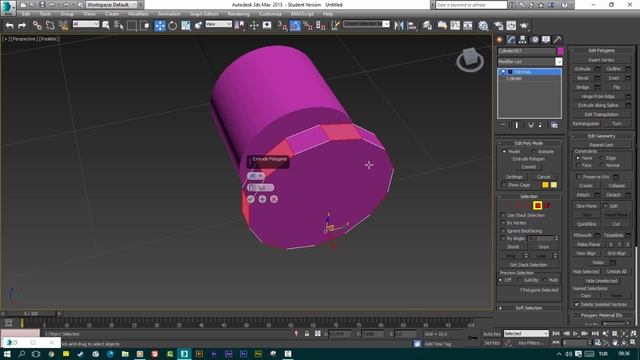Toggle the Angle Snap icon
The height and width of the screenshot is (360, 640).
click(296, 25)
